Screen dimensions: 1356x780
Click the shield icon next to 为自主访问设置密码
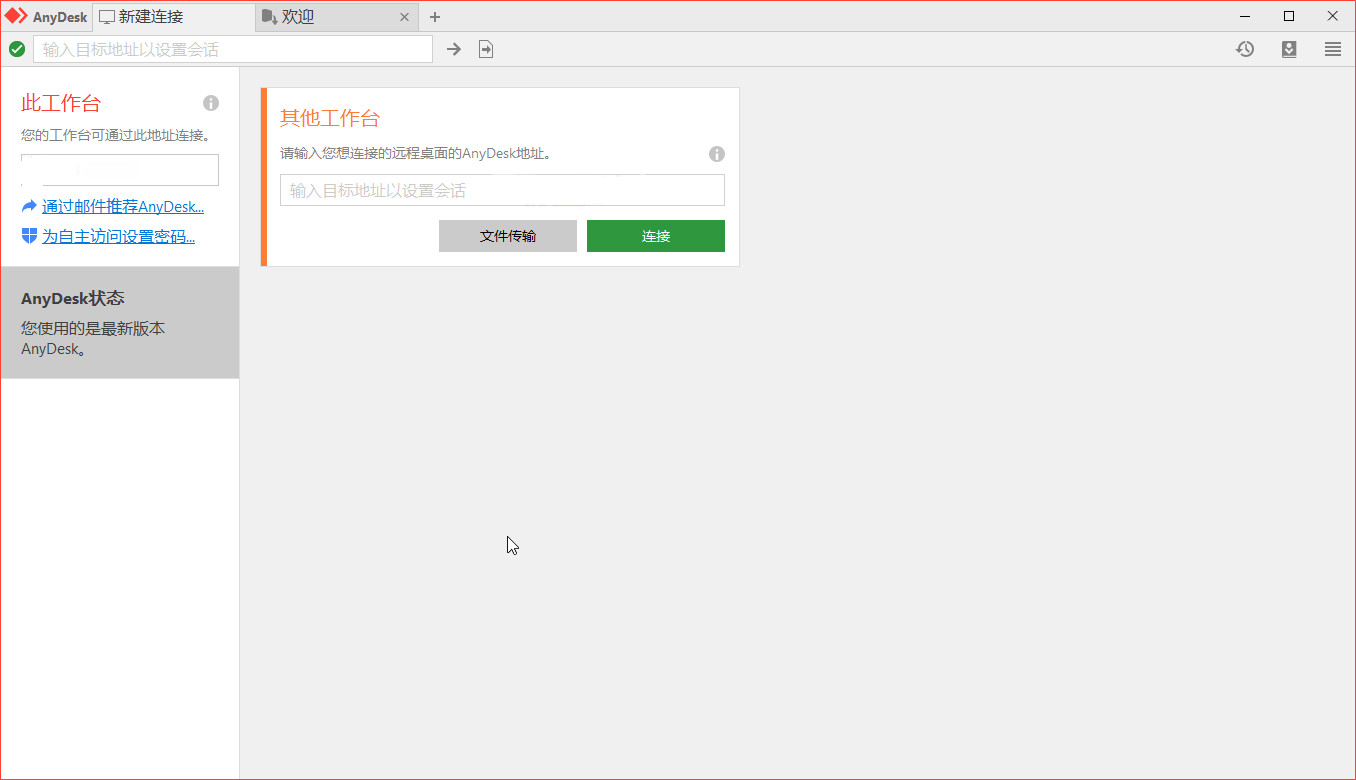[x=28, y=234]
